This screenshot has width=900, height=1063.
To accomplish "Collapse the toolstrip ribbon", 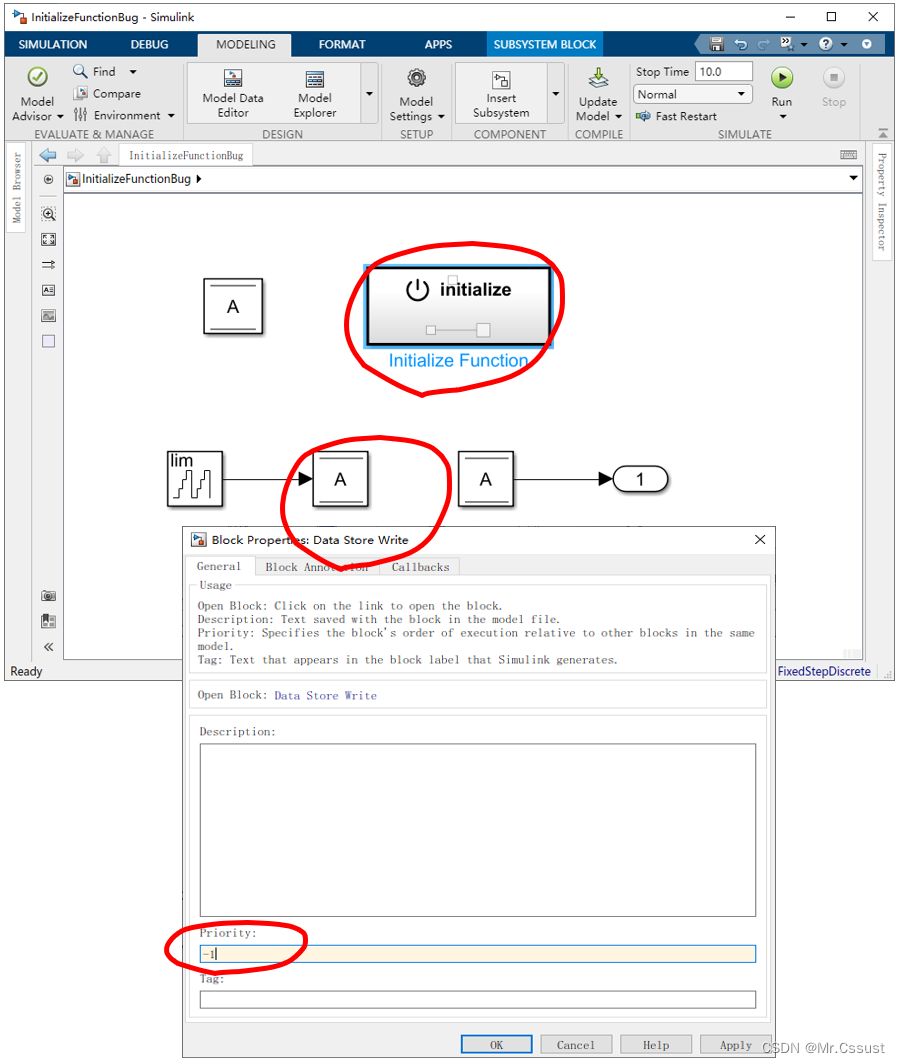I will [882, 133].
